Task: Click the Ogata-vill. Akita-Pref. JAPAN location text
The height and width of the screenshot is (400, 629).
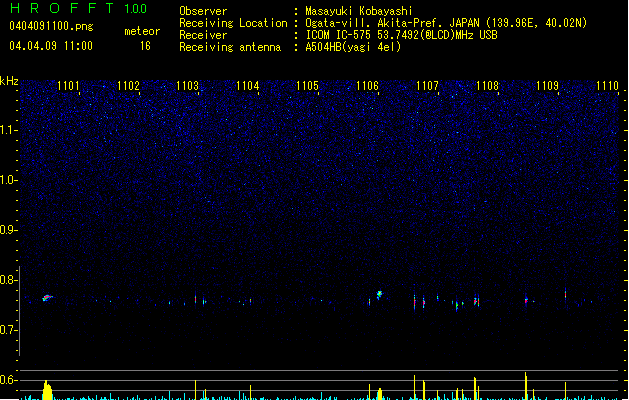Action: click(x=446, y=23)
